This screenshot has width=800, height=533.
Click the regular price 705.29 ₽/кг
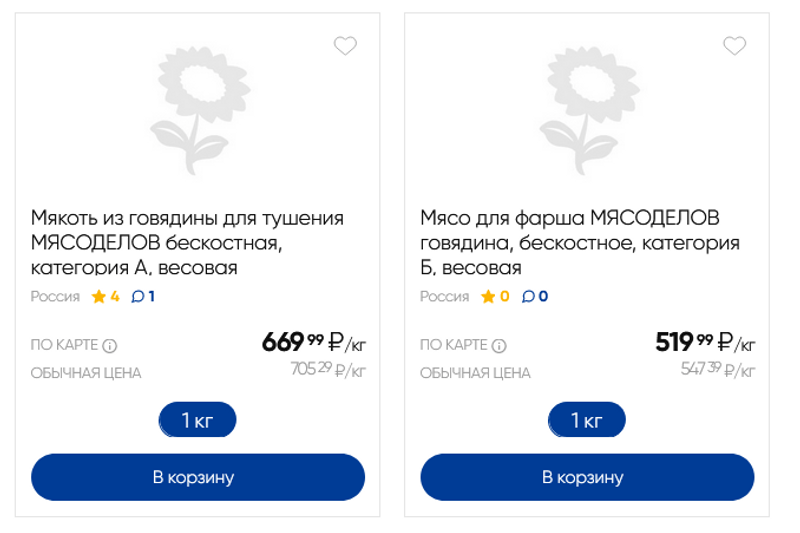(x=328, y=370)
